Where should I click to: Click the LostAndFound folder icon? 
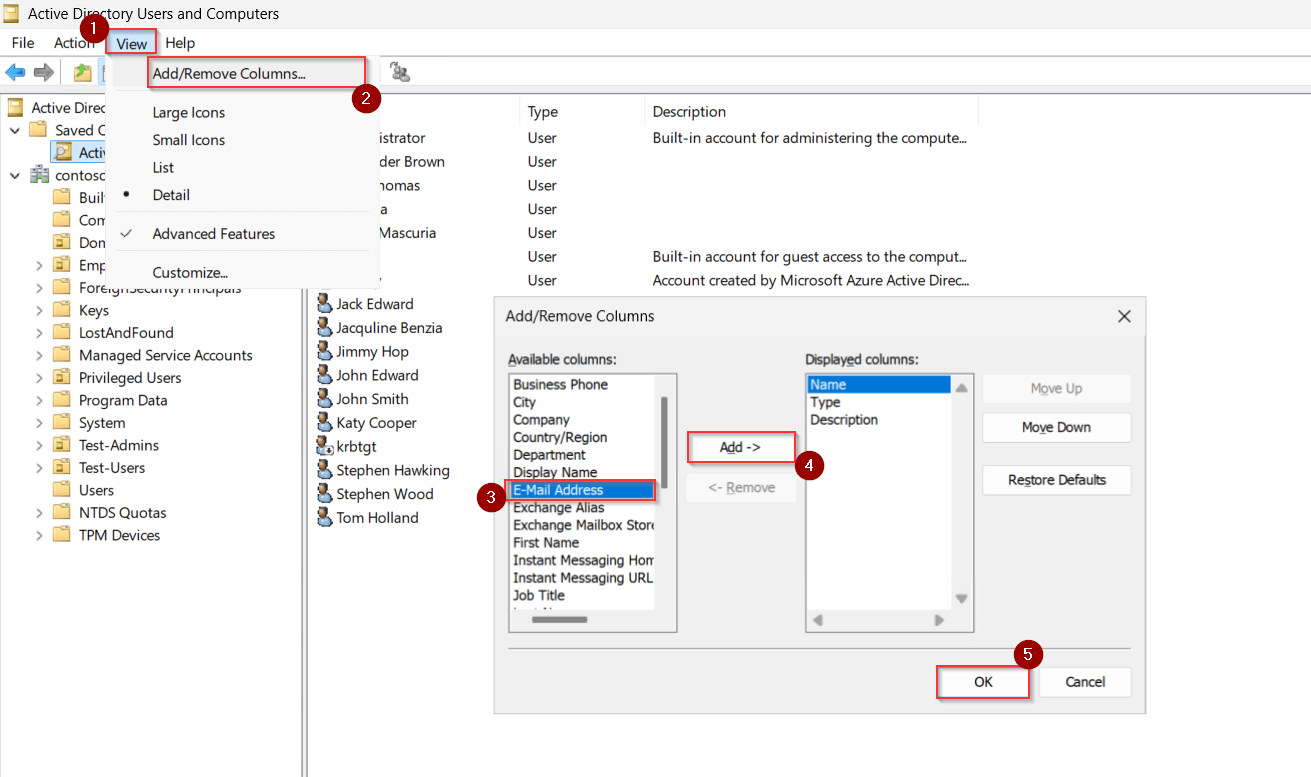[x=60, y=332]
